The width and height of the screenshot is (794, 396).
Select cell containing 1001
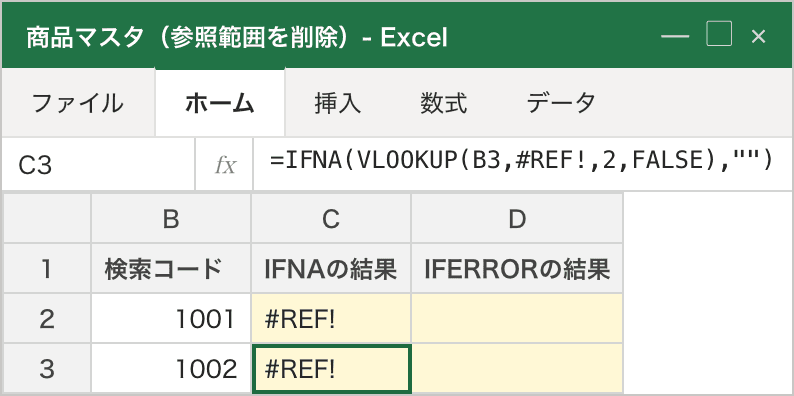(171, 319)
